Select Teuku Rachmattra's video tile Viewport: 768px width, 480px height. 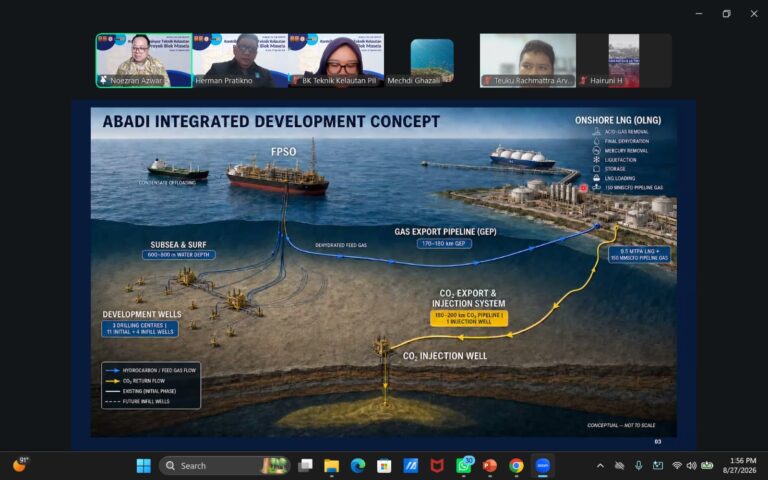(528, 60)
